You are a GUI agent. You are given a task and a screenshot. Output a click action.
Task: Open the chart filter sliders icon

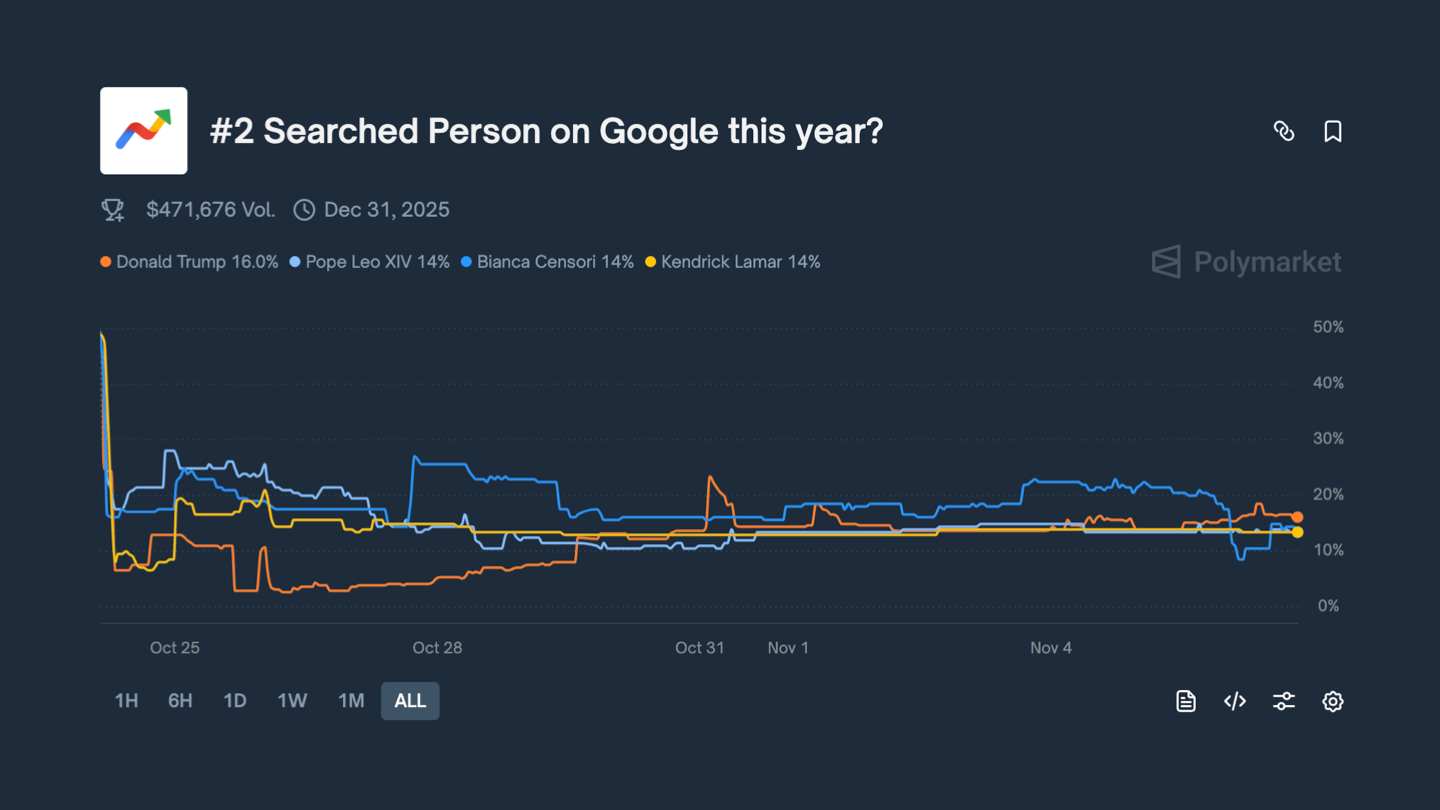[1284, 701]
